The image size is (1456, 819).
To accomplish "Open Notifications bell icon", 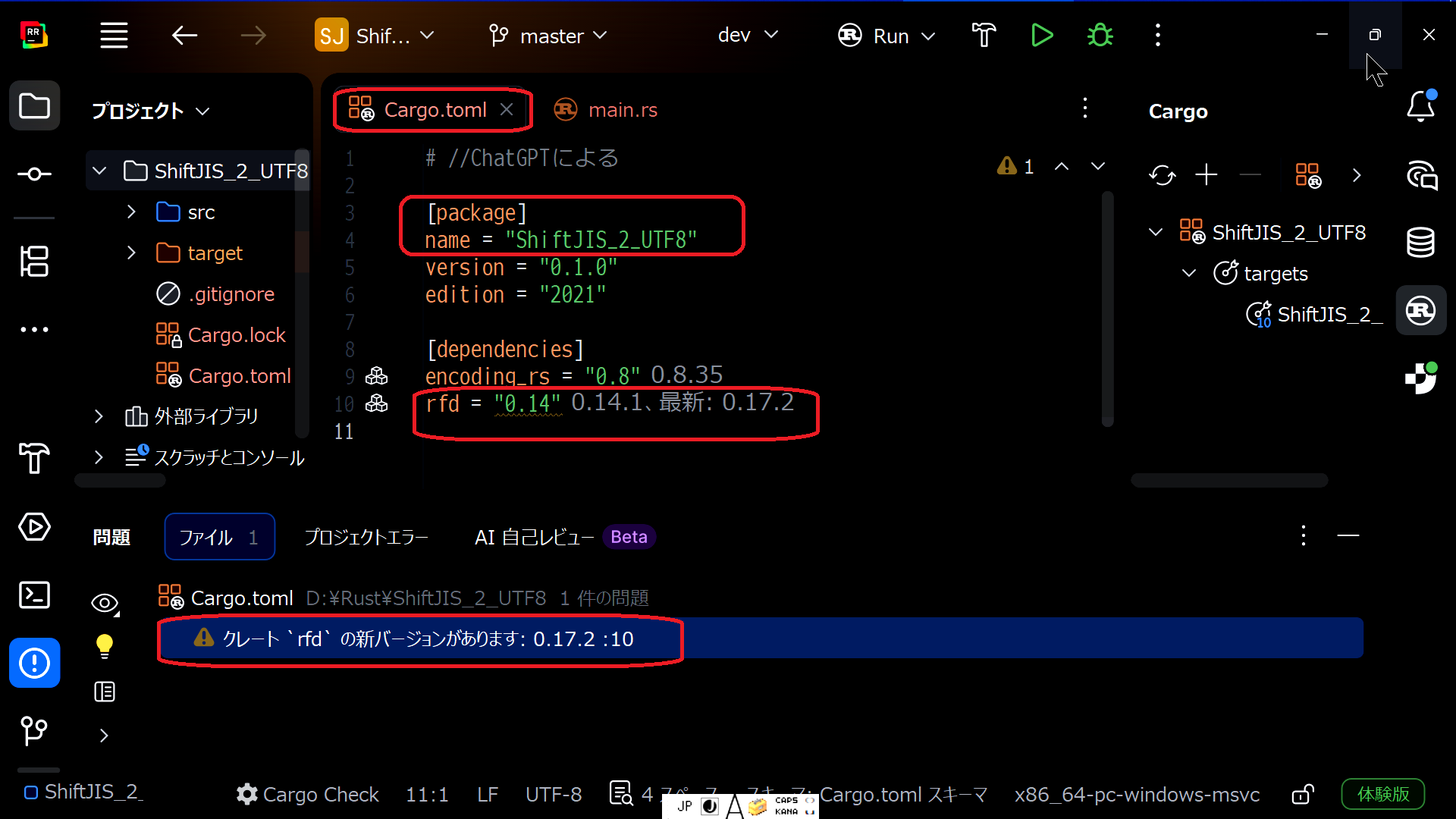I will (x=1420, y=107).
